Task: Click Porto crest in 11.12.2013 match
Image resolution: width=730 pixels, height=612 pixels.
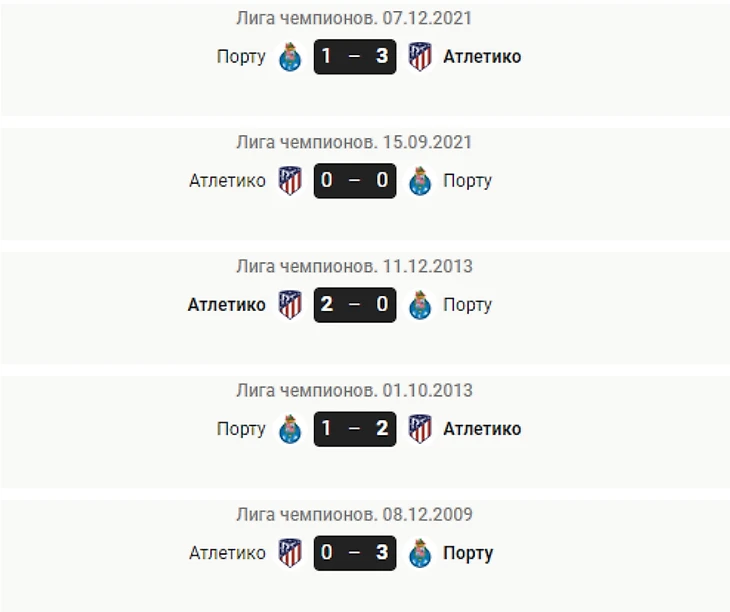Action: pyautogui.click(x=420, y=305)
